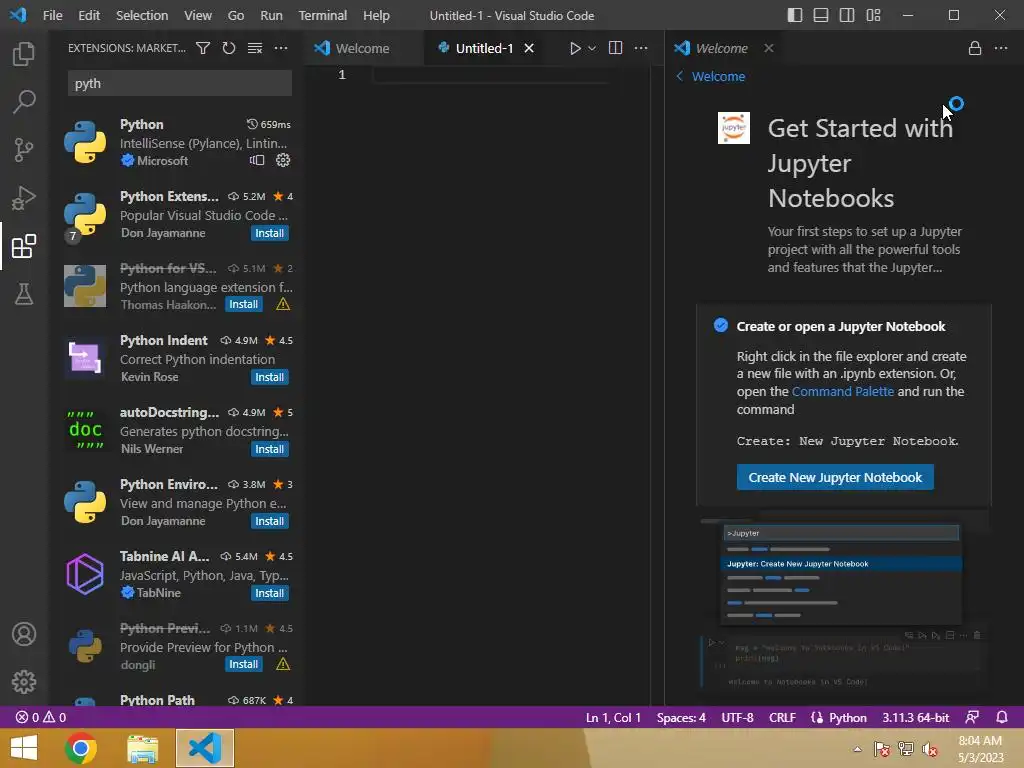The image size is (1024, 768).
Task: Change encoding via UTF-8 status item
Action: [x=737, y=717]
